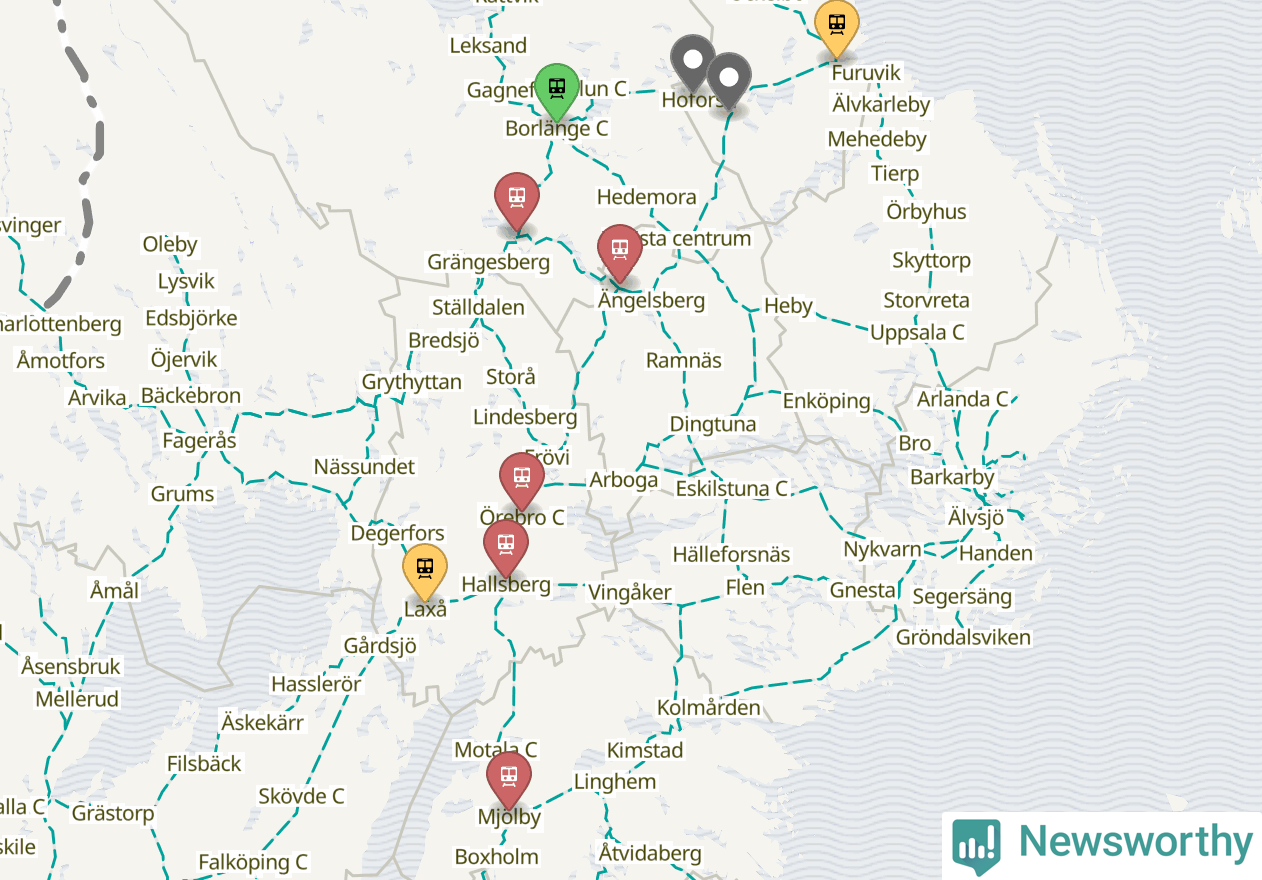The width and height of the screenshot is (1262, 880).
Task: Open the Newsworthy logo link
Action: 1102,845
